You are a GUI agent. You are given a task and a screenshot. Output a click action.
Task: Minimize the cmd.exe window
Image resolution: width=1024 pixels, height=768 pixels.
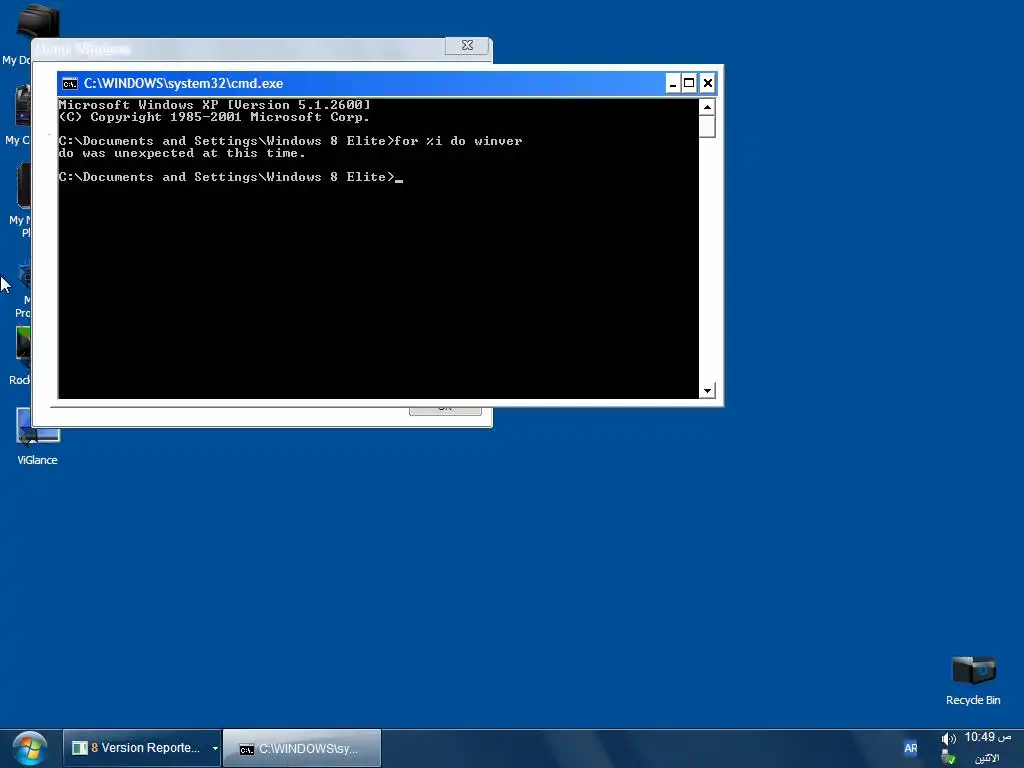coord(673,84)
